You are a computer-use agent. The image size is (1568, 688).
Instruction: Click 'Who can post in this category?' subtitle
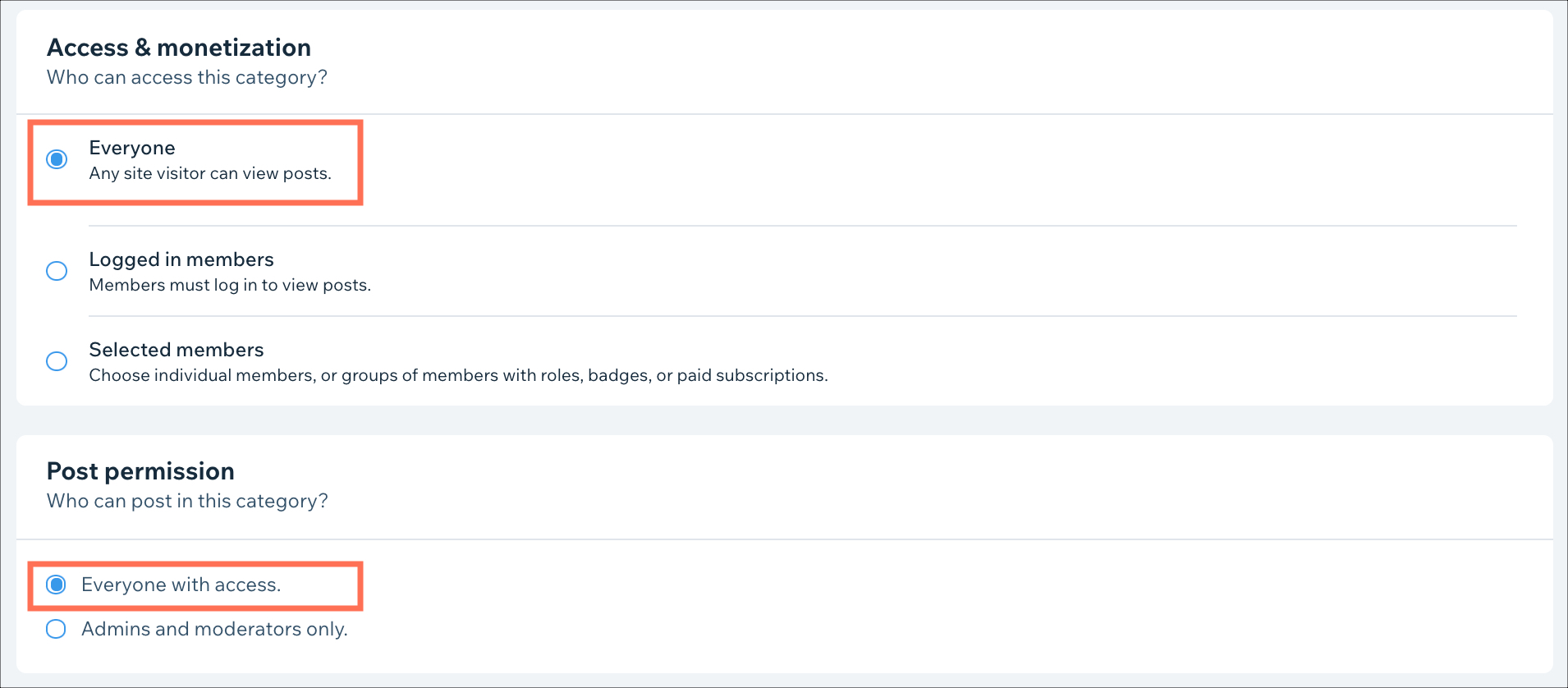[x=187, y=501]
